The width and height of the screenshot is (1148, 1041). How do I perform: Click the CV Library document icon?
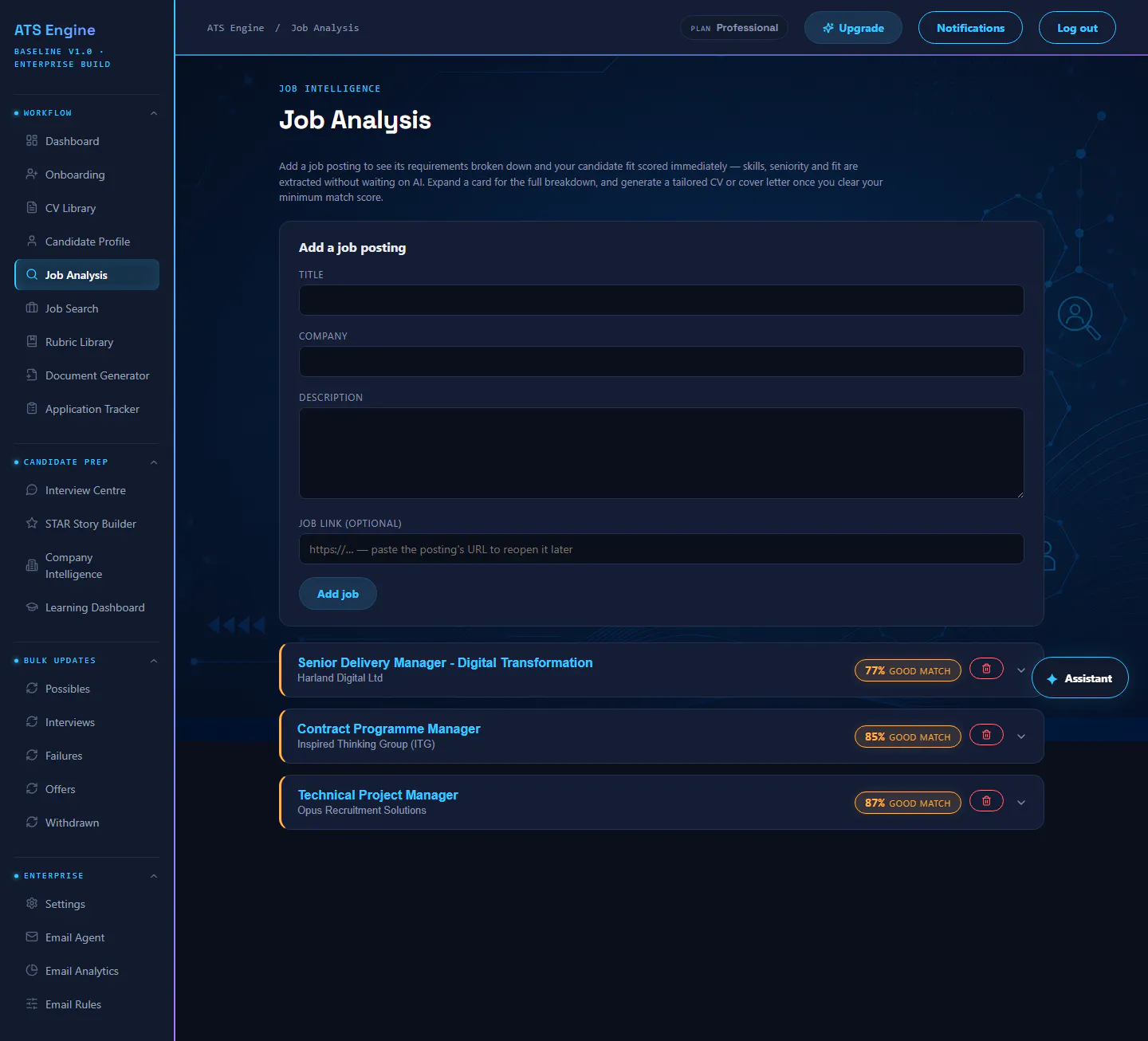click(32, 207)
